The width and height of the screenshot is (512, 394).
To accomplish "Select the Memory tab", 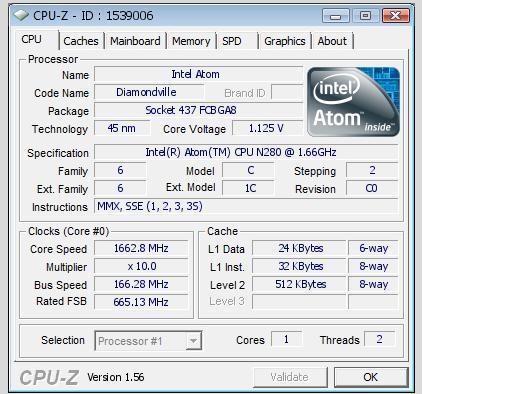I will click(191, 41).
